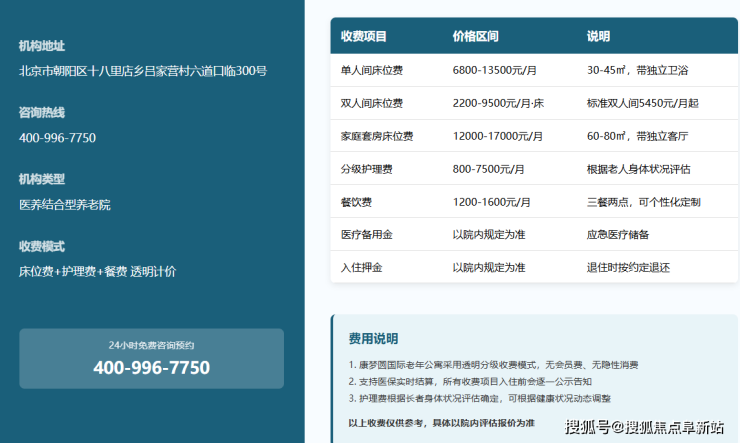Click the '费用说明' heading

(373, 339)
